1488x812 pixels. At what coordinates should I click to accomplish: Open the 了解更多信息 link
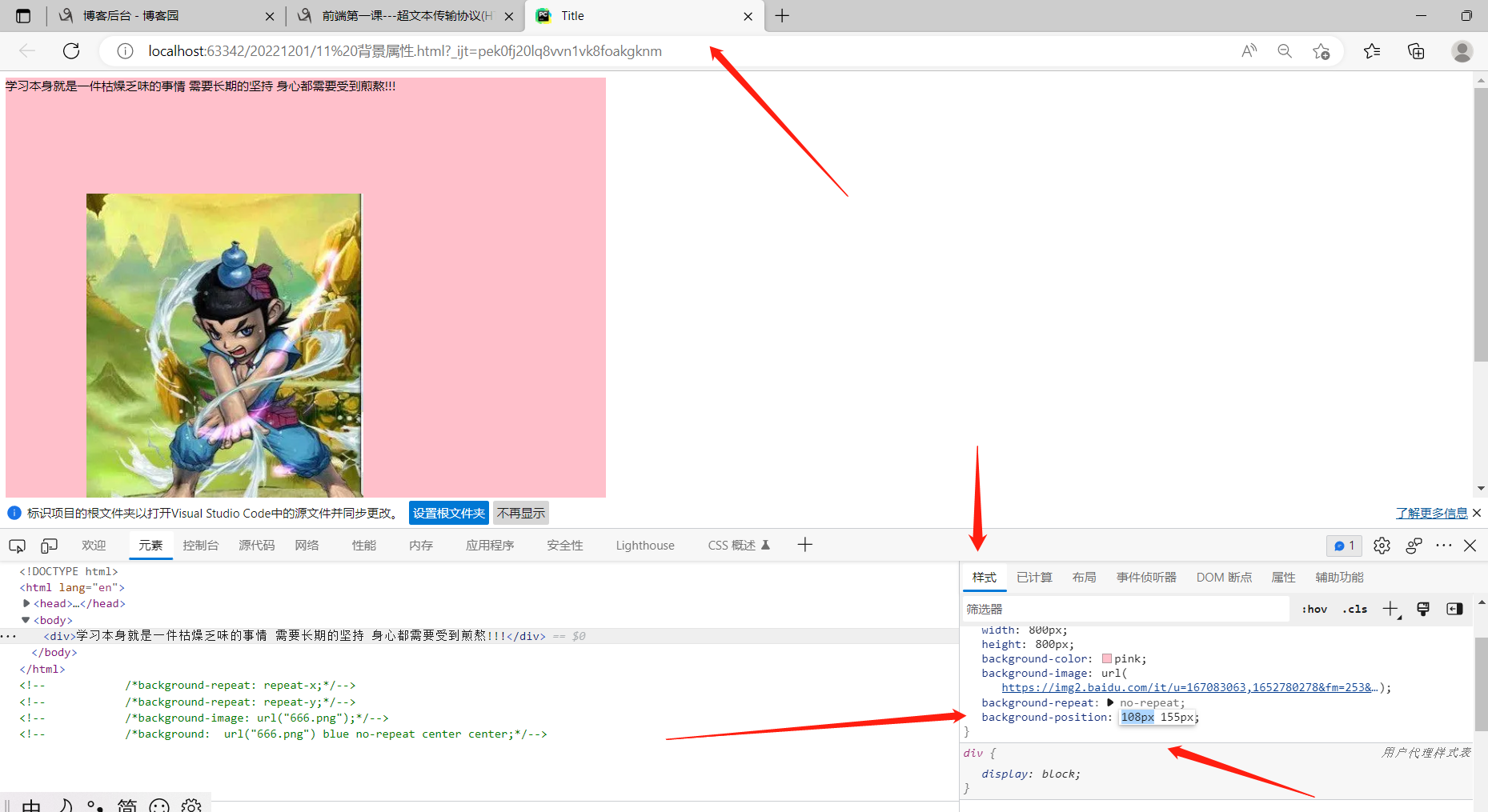click(x=1432, y=514)
